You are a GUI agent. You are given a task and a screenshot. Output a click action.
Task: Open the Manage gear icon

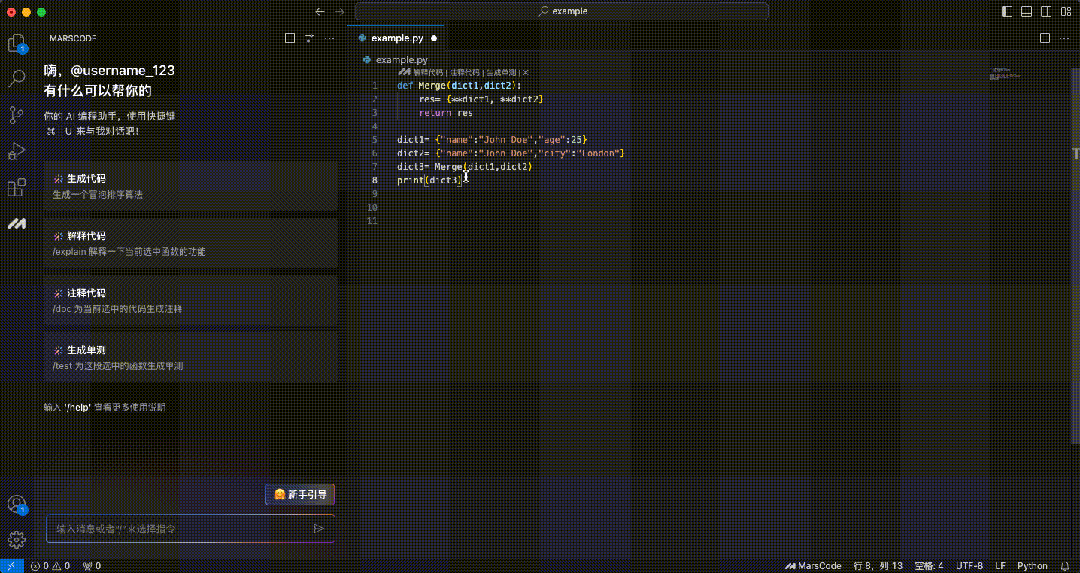[16, 540]
